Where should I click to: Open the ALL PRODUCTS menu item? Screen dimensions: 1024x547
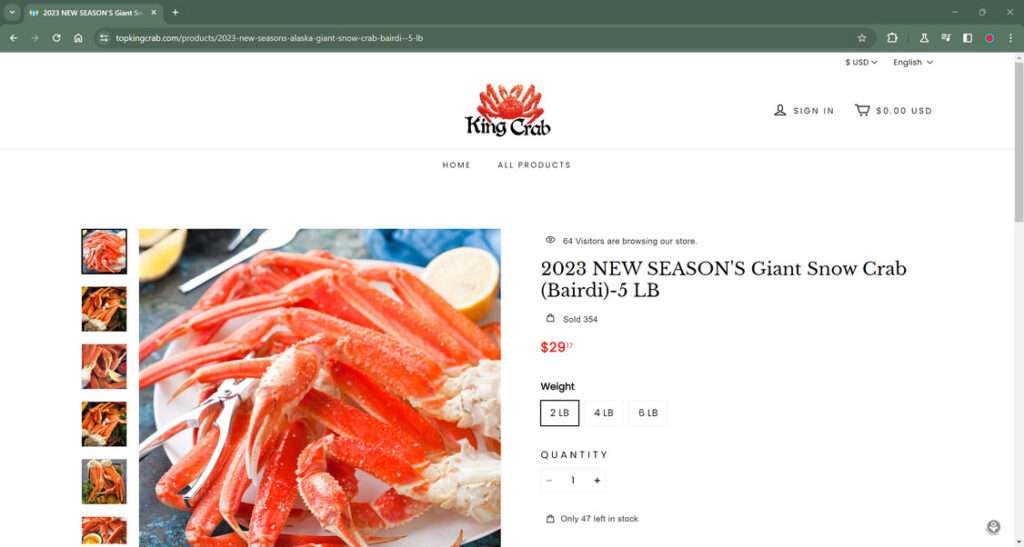click(x=534, y=165)
